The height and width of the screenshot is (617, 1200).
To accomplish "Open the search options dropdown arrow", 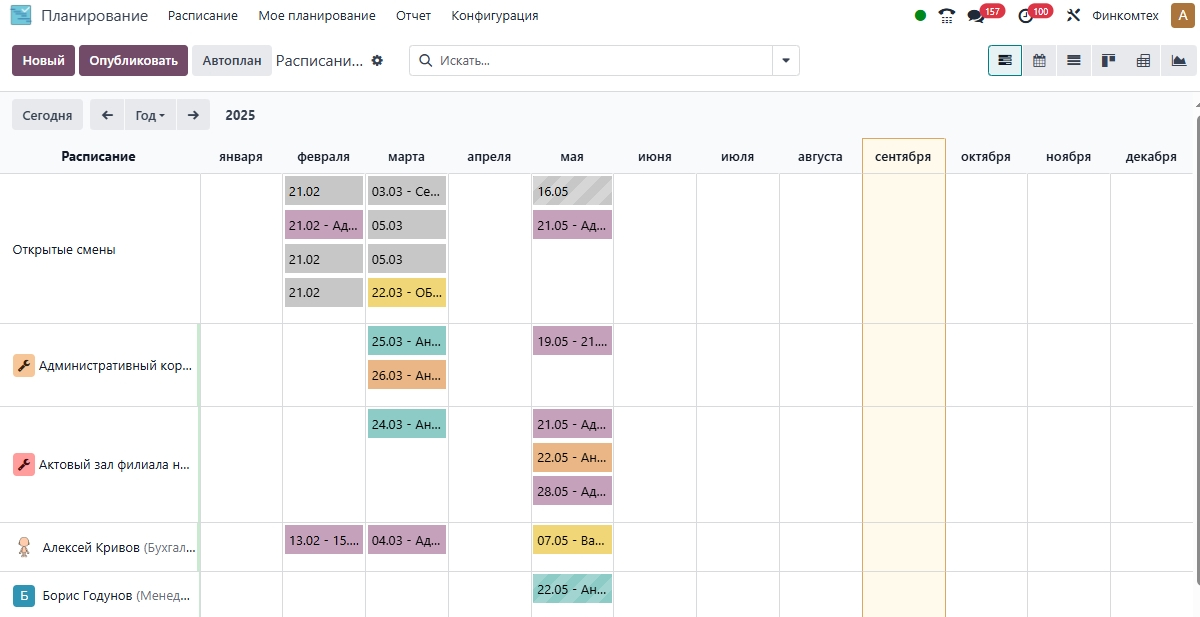I will 786,61.
